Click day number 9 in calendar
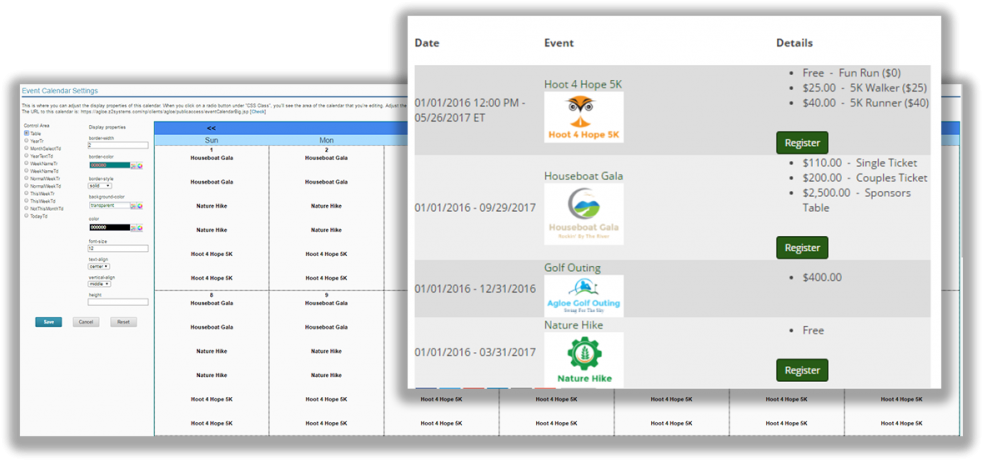982x460 pixels. click(326, 295)
